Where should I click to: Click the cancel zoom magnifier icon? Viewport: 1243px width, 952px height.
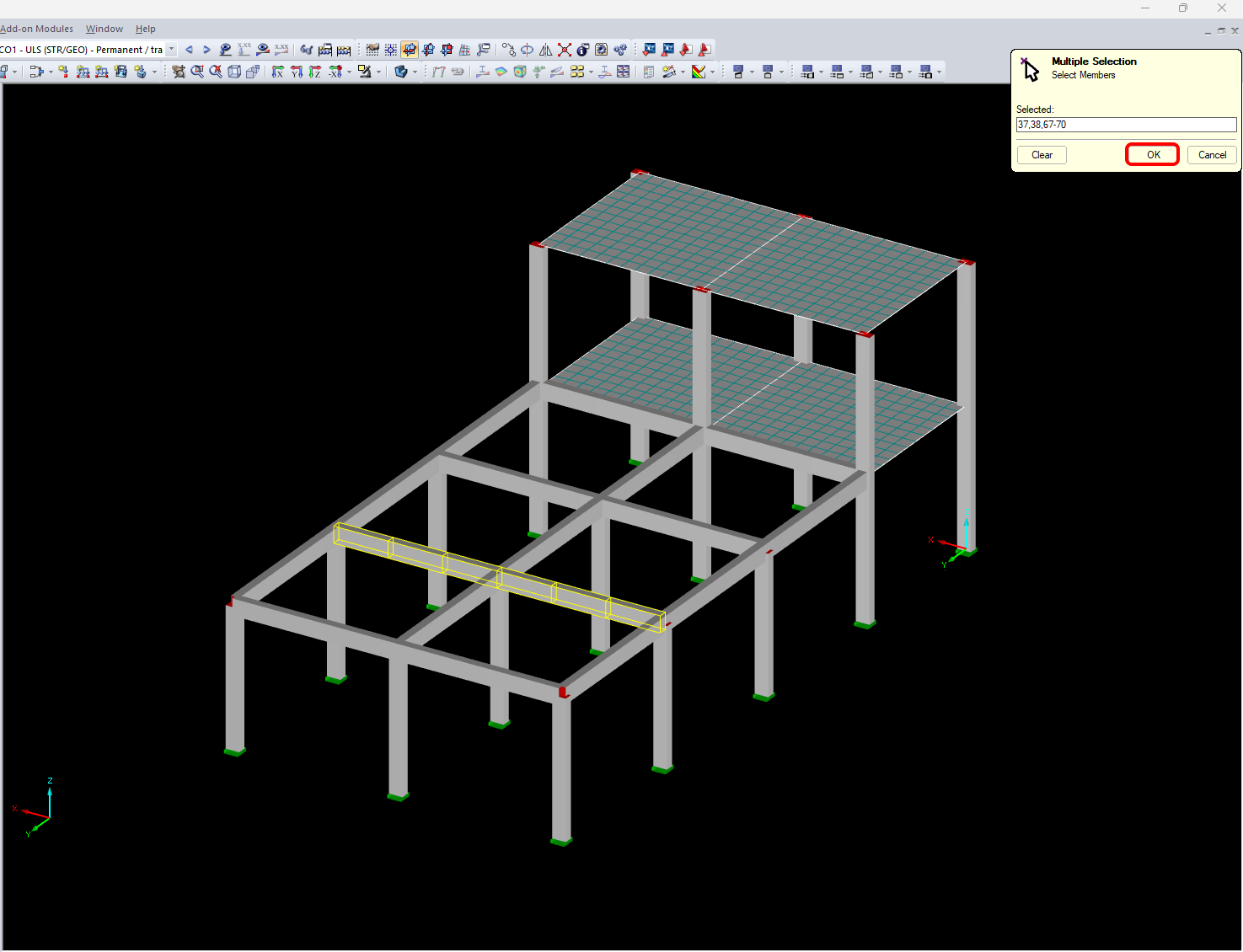coord(216,72)
